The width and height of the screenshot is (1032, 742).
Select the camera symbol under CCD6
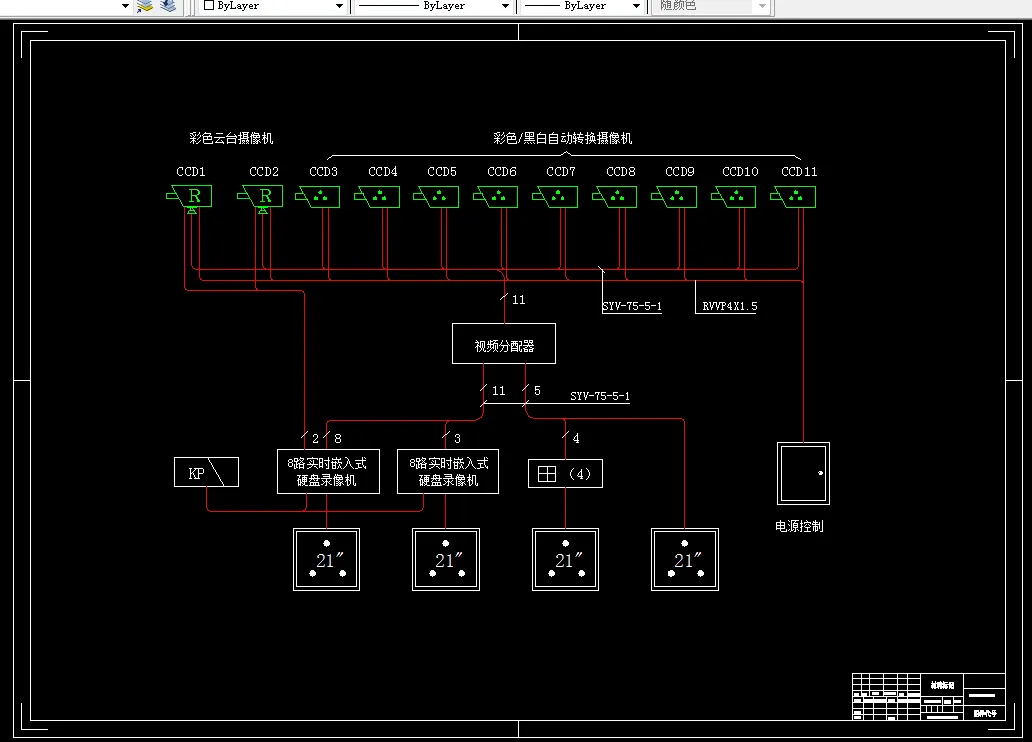(x=496, y=197)
